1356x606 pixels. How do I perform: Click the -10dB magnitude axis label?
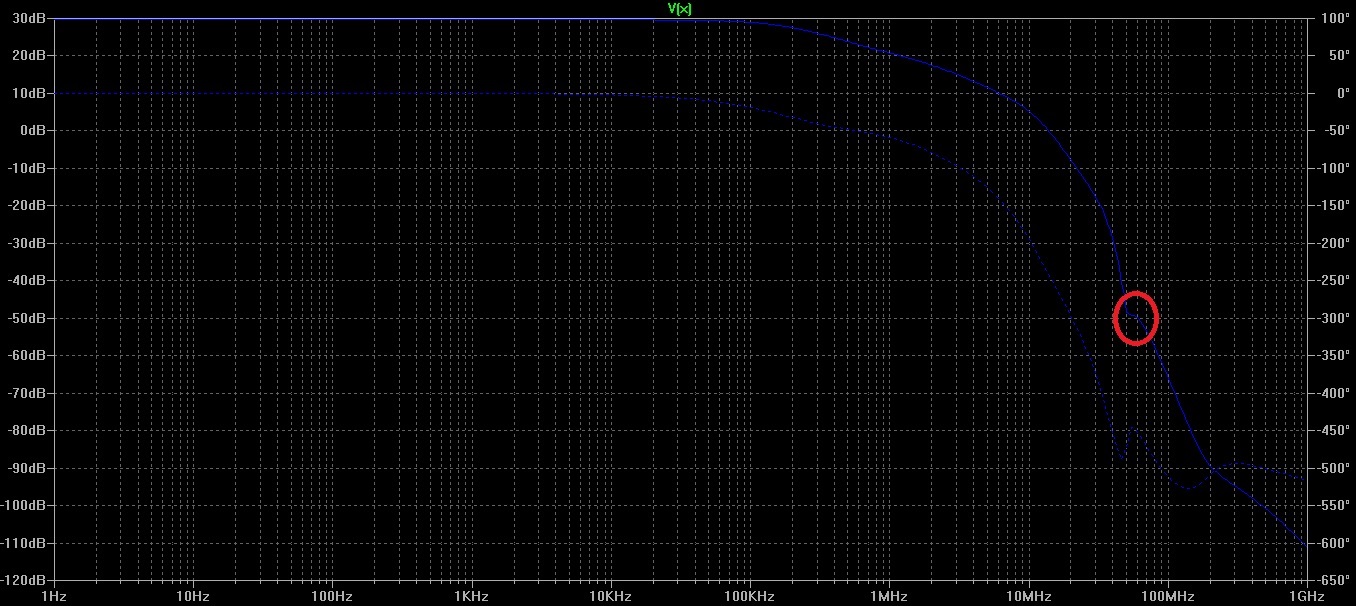(28, 168)
